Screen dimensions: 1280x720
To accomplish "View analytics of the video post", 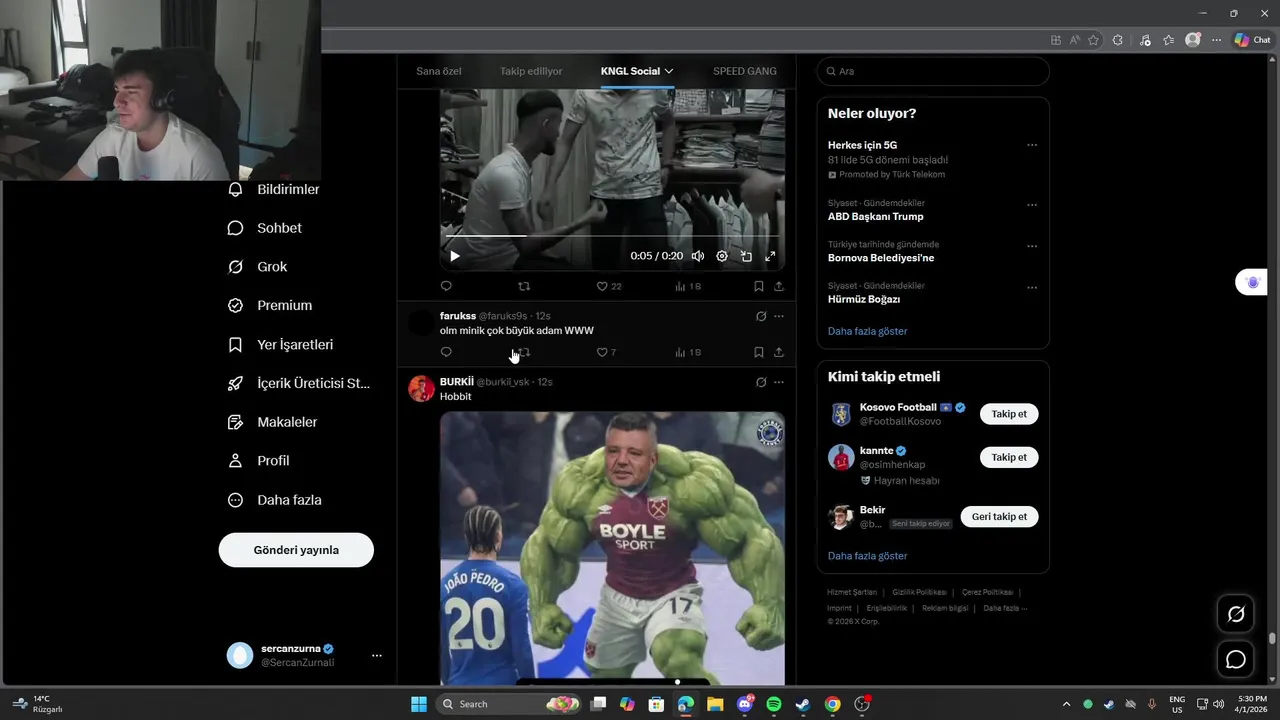I will click(688, 286).
